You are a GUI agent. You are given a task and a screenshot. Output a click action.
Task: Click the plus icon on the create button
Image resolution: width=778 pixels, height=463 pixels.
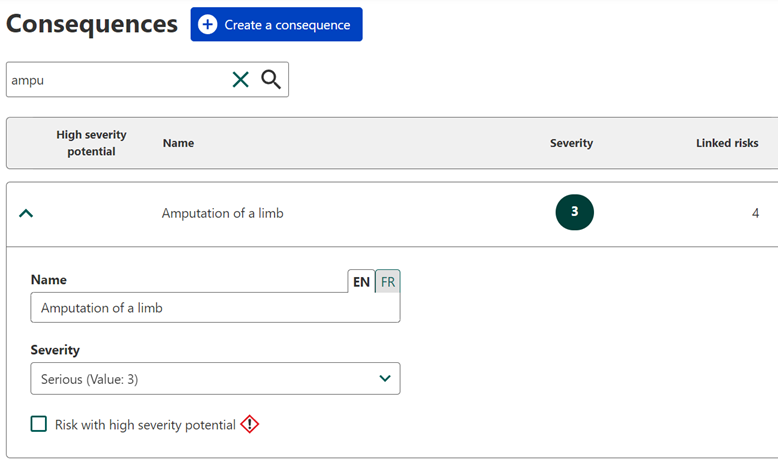(x=208, y=25)
